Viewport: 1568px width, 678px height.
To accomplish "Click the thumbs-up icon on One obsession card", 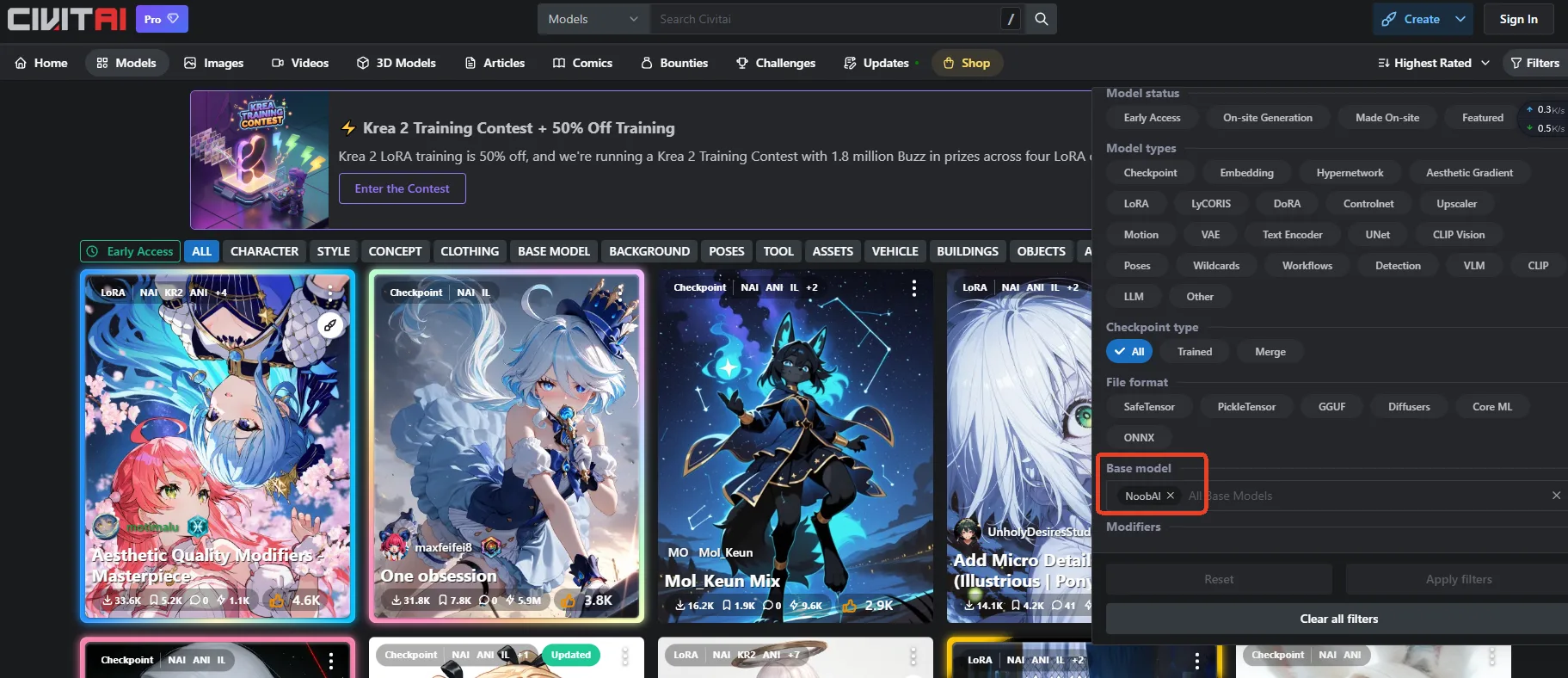I will click(x=569, y=601).
